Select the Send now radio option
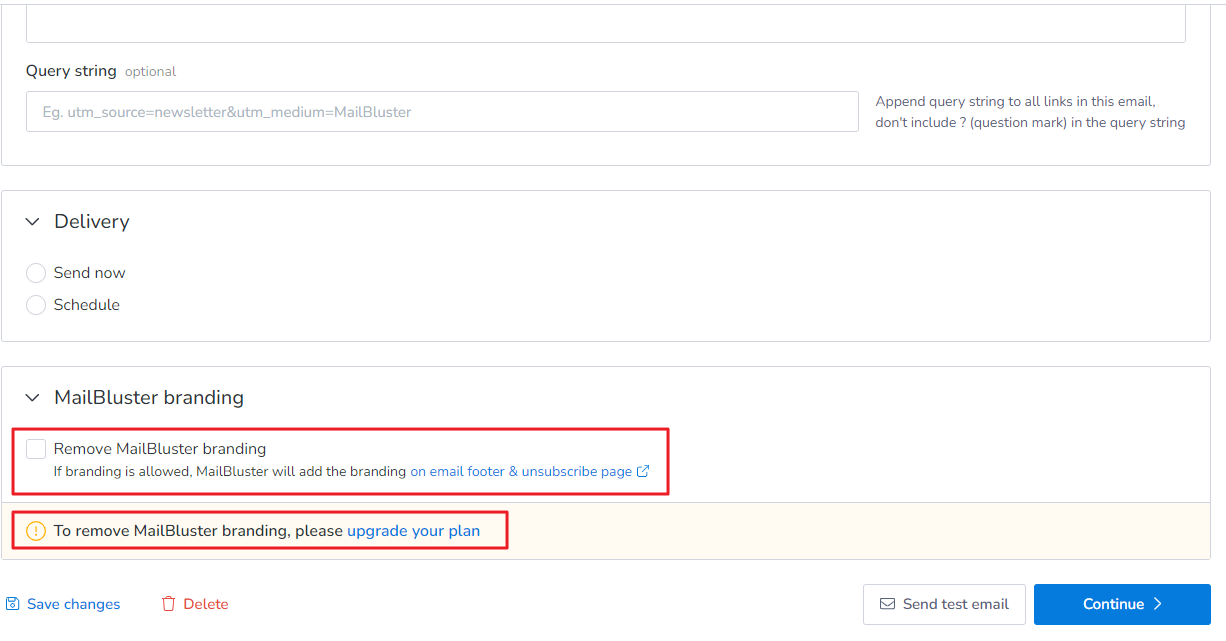Screen dimensions: 1226x641 tap(36, 273)
